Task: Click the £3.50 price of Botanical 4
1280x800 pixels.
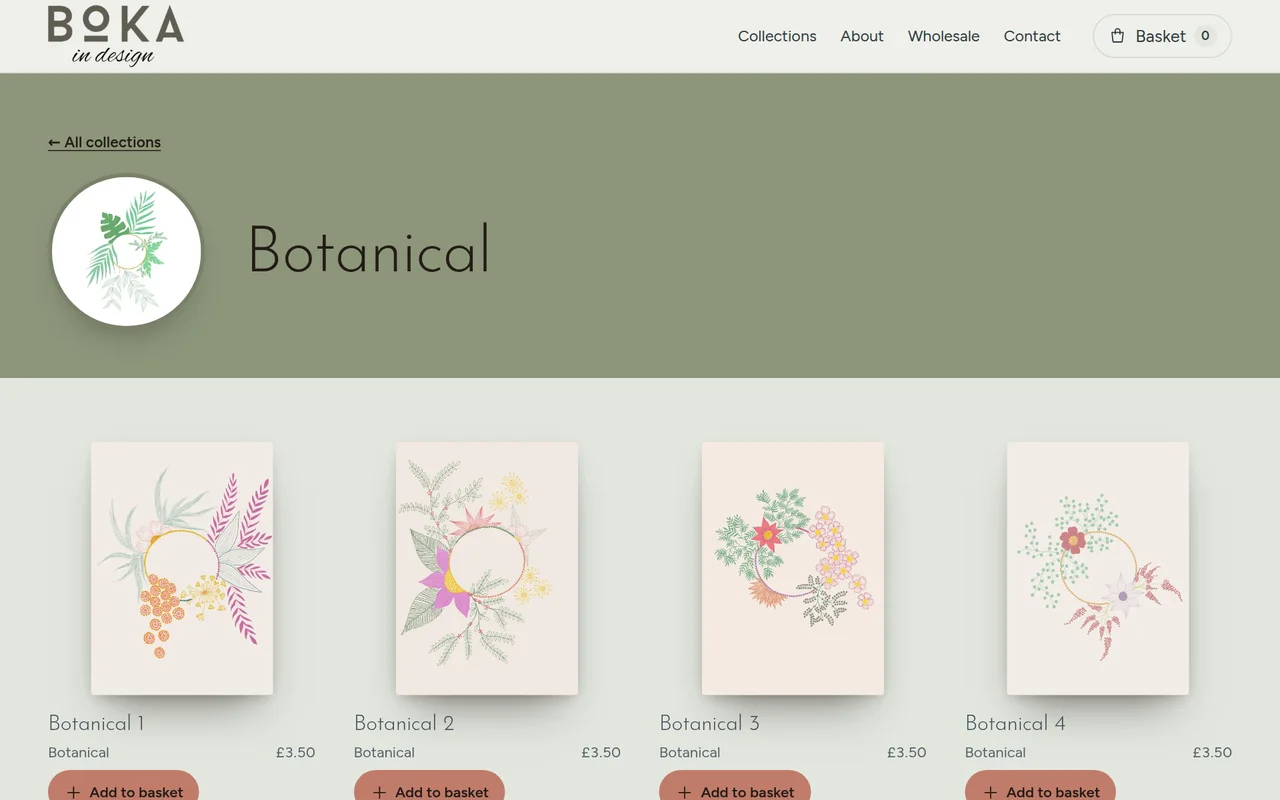Action: coord(1212,752)
